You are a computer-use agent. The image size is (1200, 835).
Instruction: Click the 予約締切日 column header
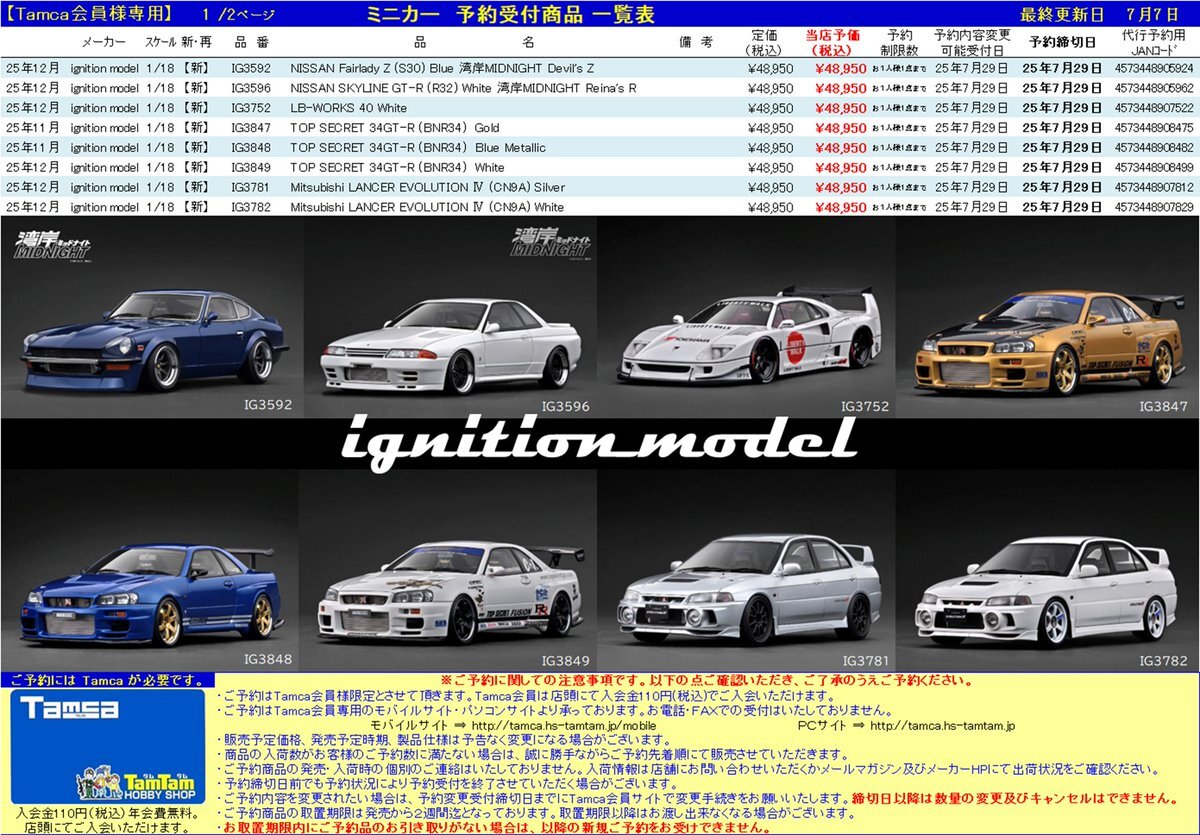point(1062,42)
